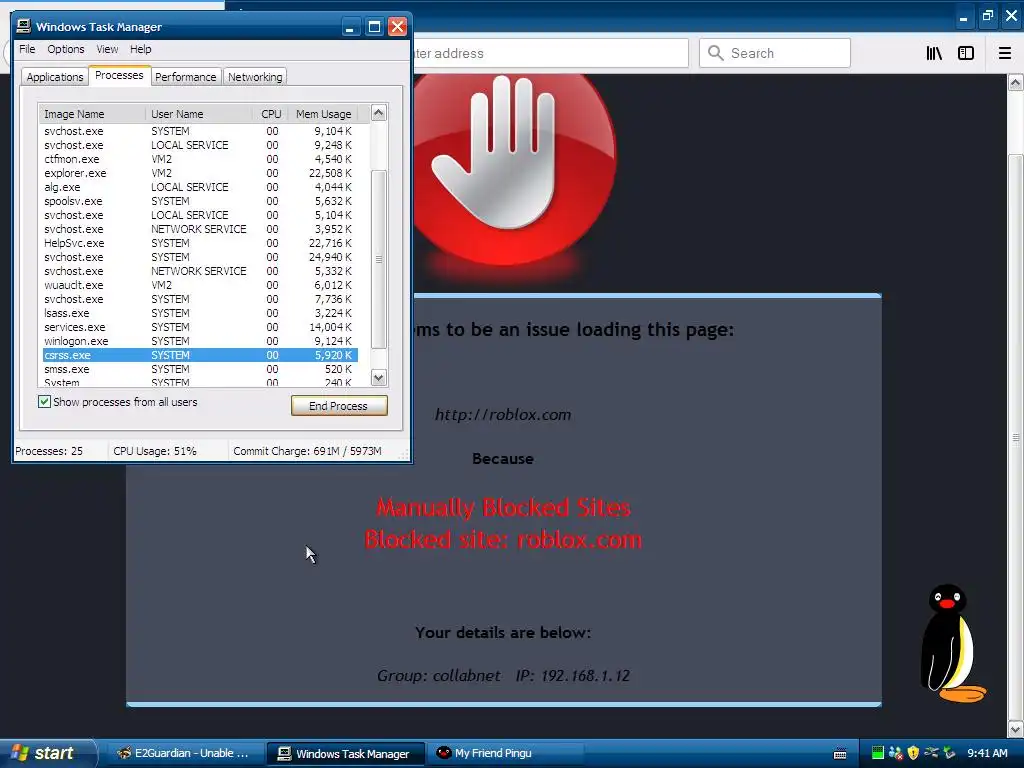Select the smss.exe process row
The image size is (1024, 768).
(200, 369)
